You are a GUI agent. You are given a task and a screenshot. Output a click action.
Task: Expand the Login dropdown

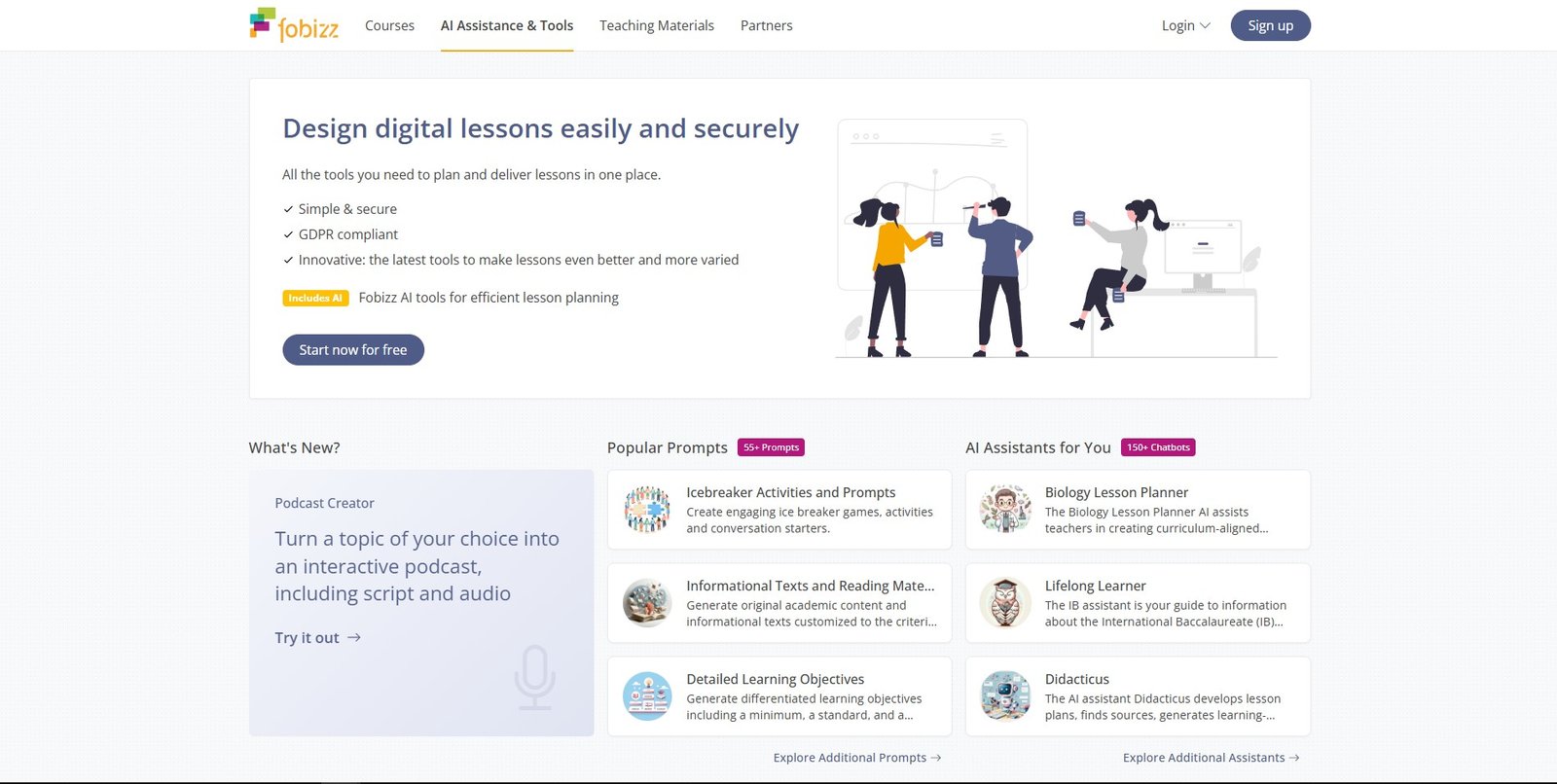[1185, 25]
